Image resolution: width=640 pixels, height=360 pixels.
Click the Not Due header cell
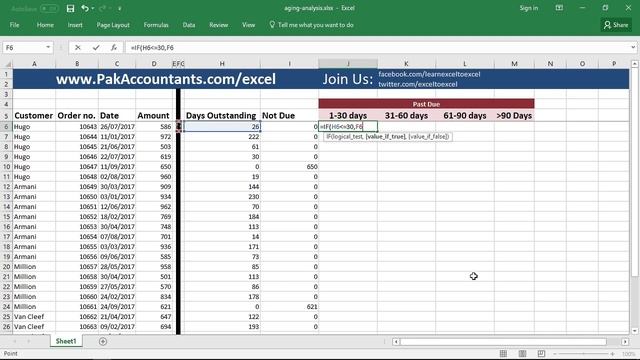click(289, 116)
